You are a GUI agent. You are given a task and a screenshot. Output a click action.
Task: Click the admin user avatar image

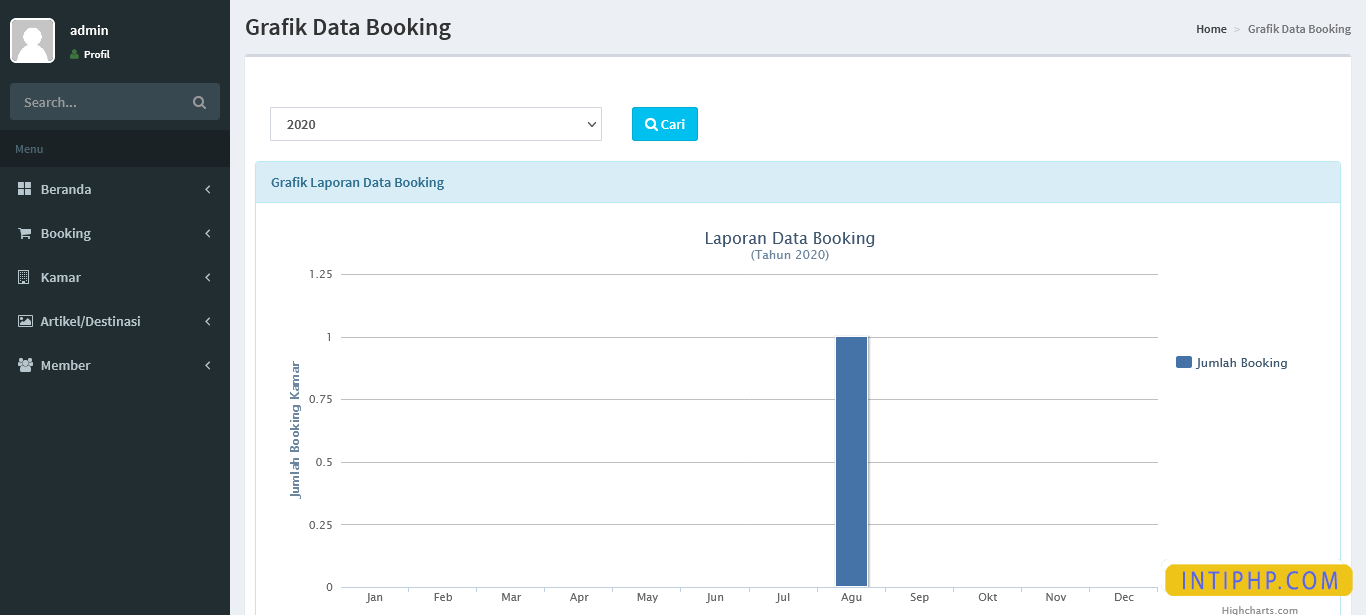(32, 41)
